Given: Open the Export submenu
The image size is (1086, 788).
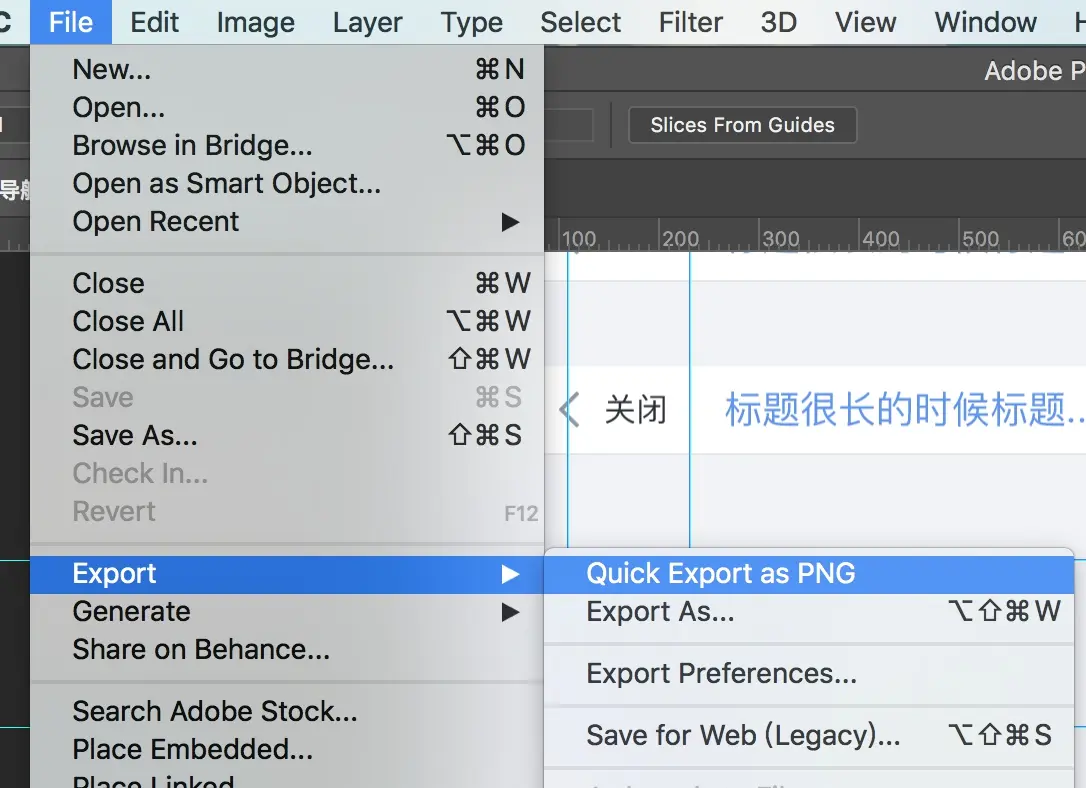Looking at the screenshot, I should tap(115, 574).
